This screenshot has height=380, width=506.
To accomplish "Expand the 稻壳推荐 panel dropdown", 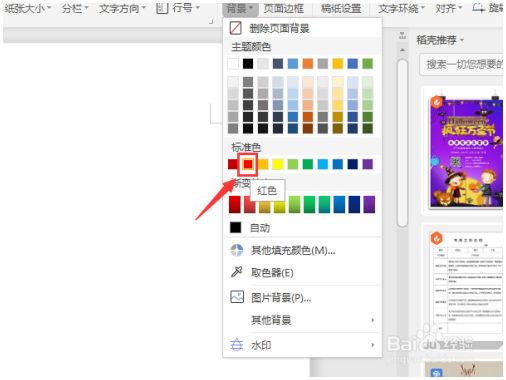I will click(x=462, y=40).
